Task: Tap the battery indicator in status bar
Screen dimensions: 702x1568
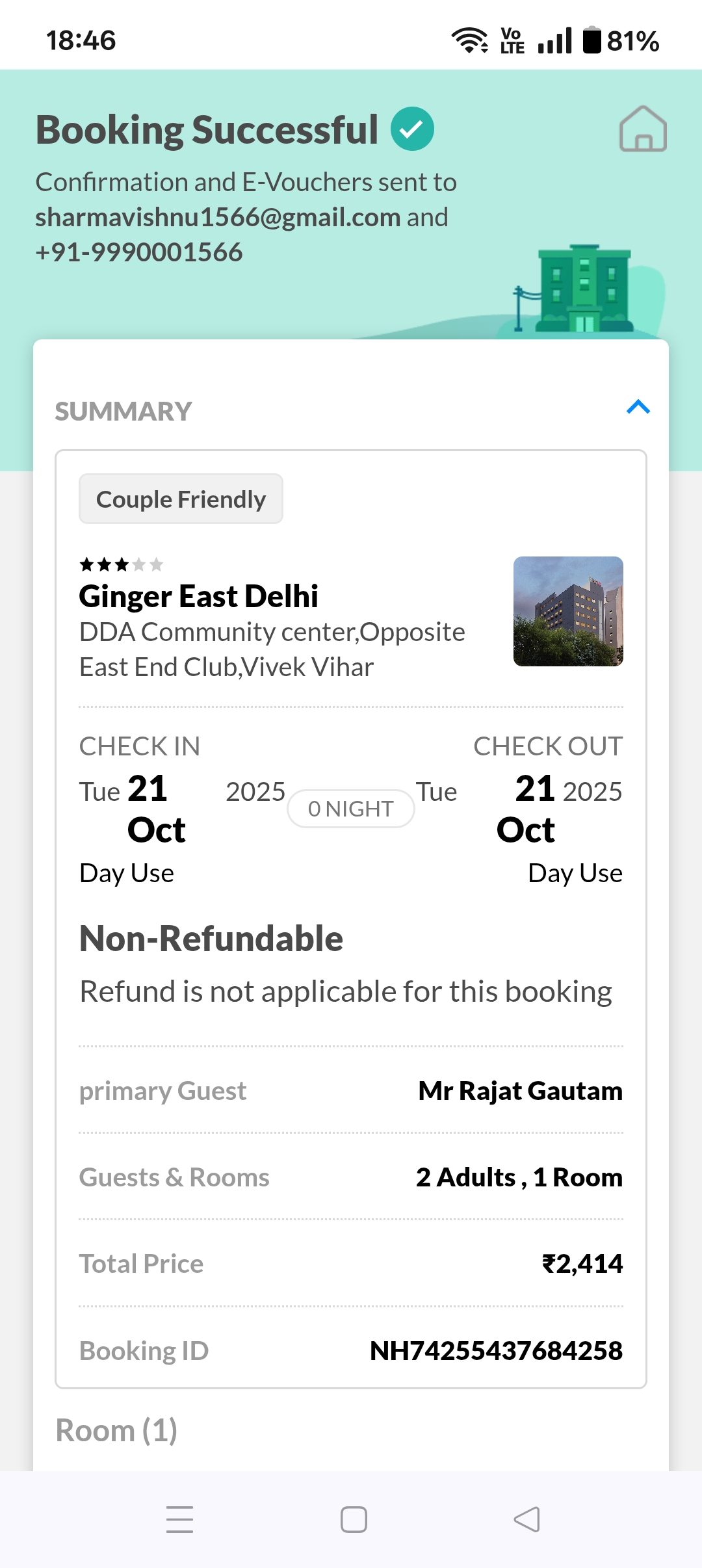Action: (620, 40)
